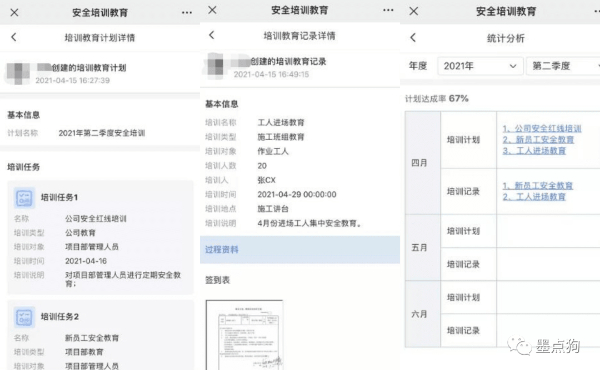
Task: Close the middle 安全培训教育 panel with X
Action: [x=212, y=10]
